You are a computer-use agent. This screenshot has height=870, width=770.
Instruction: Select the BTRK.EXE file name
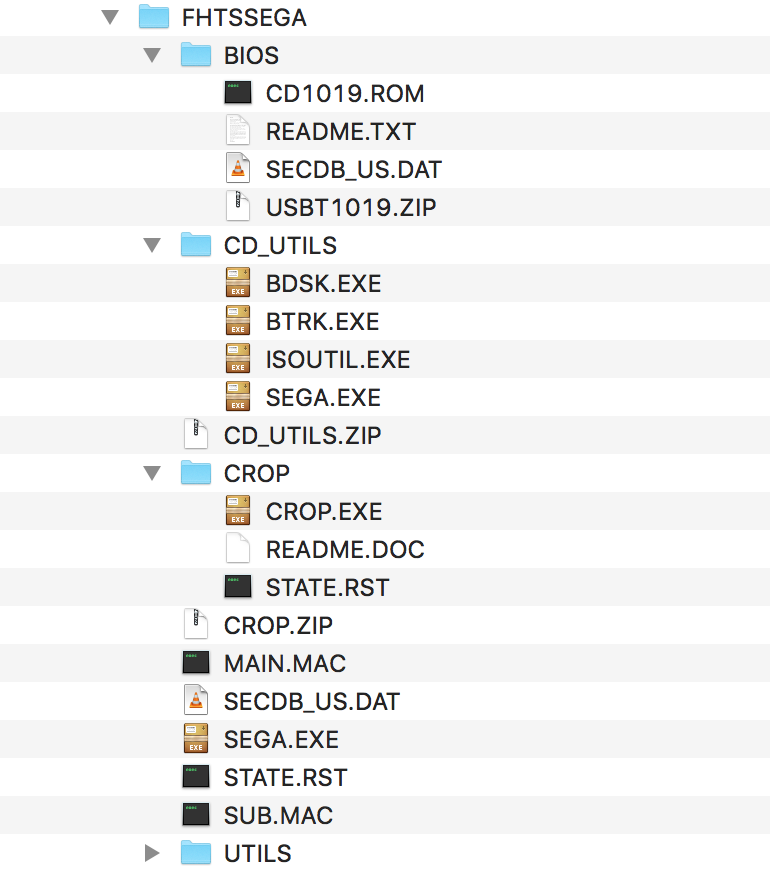pyautogui.click(x=322, y=322)
